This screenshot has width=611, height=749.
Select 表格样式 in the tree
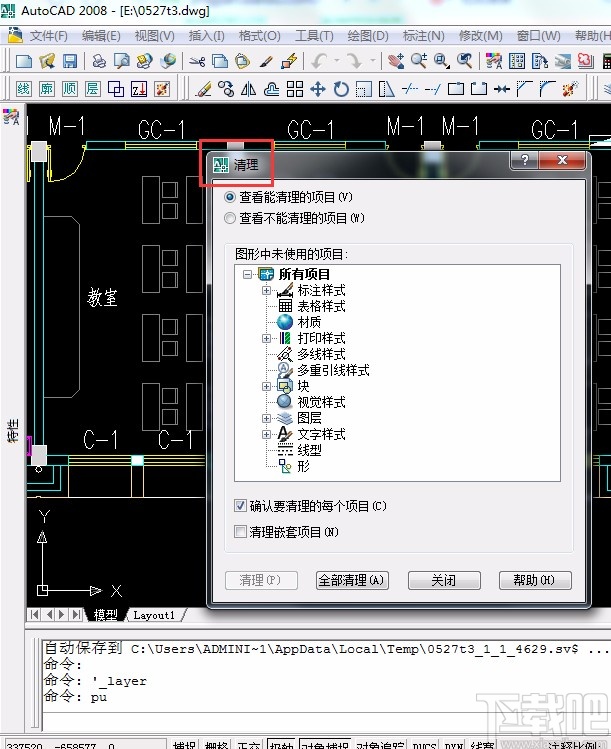click(322, 306)
